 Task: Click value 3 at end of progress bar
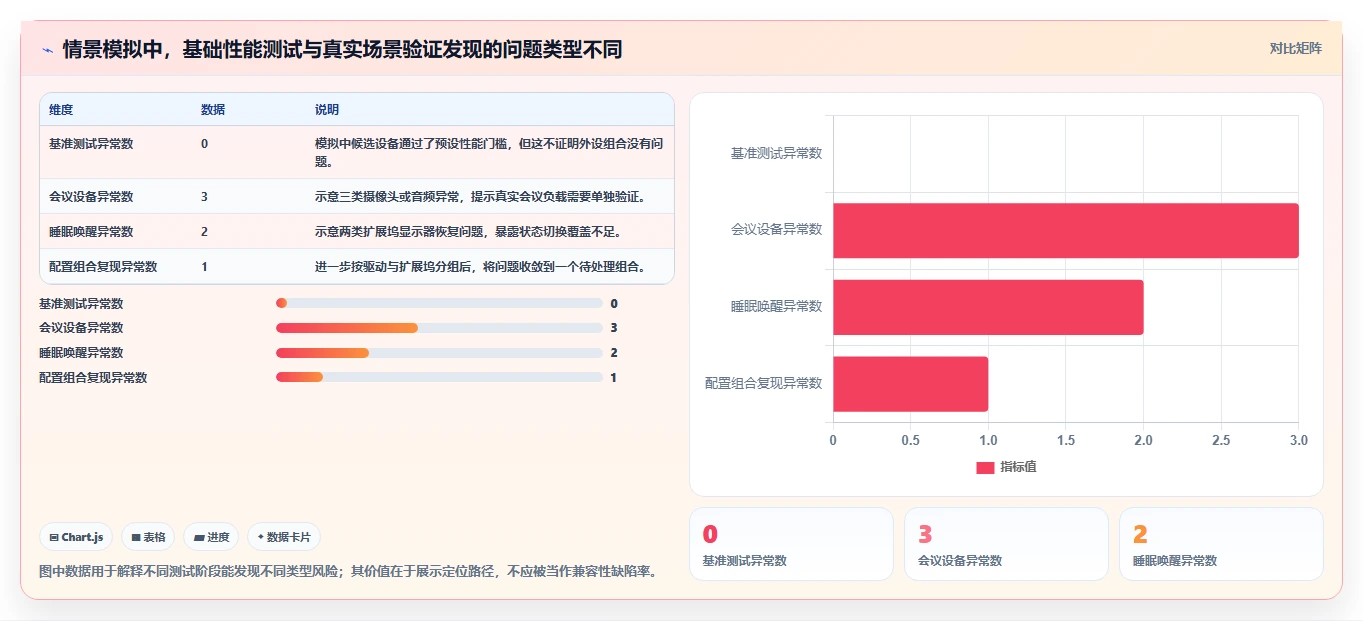(x=614, y=328)
